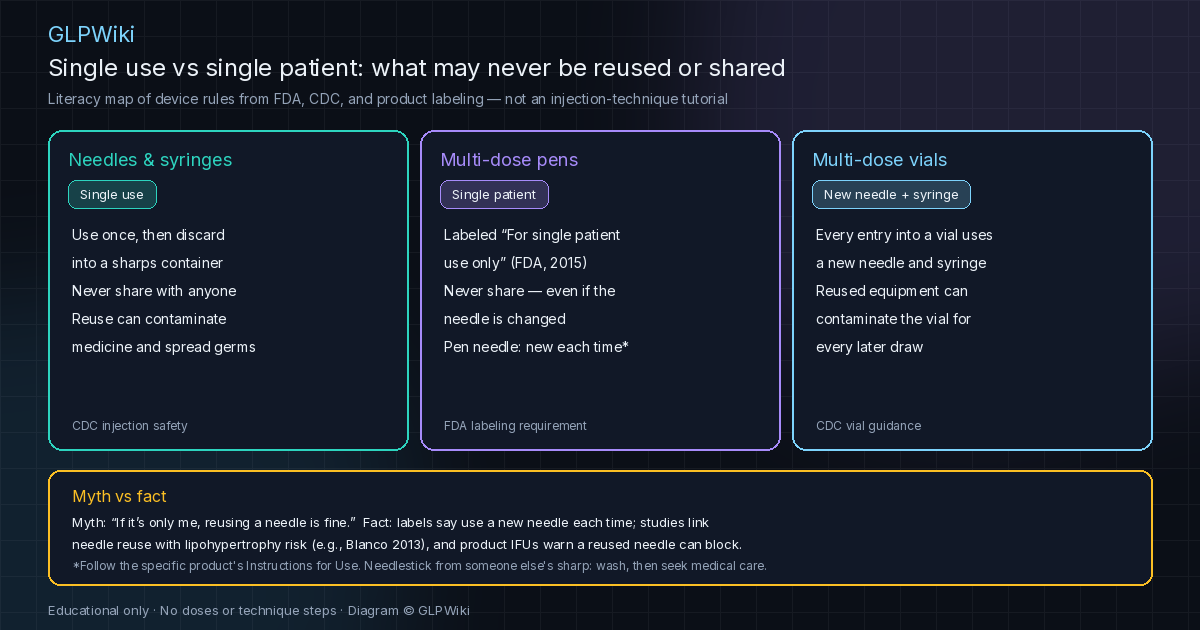Select 'Never share with anyone' line
This screenshot has height=630, width=1200.
point(154,291)
